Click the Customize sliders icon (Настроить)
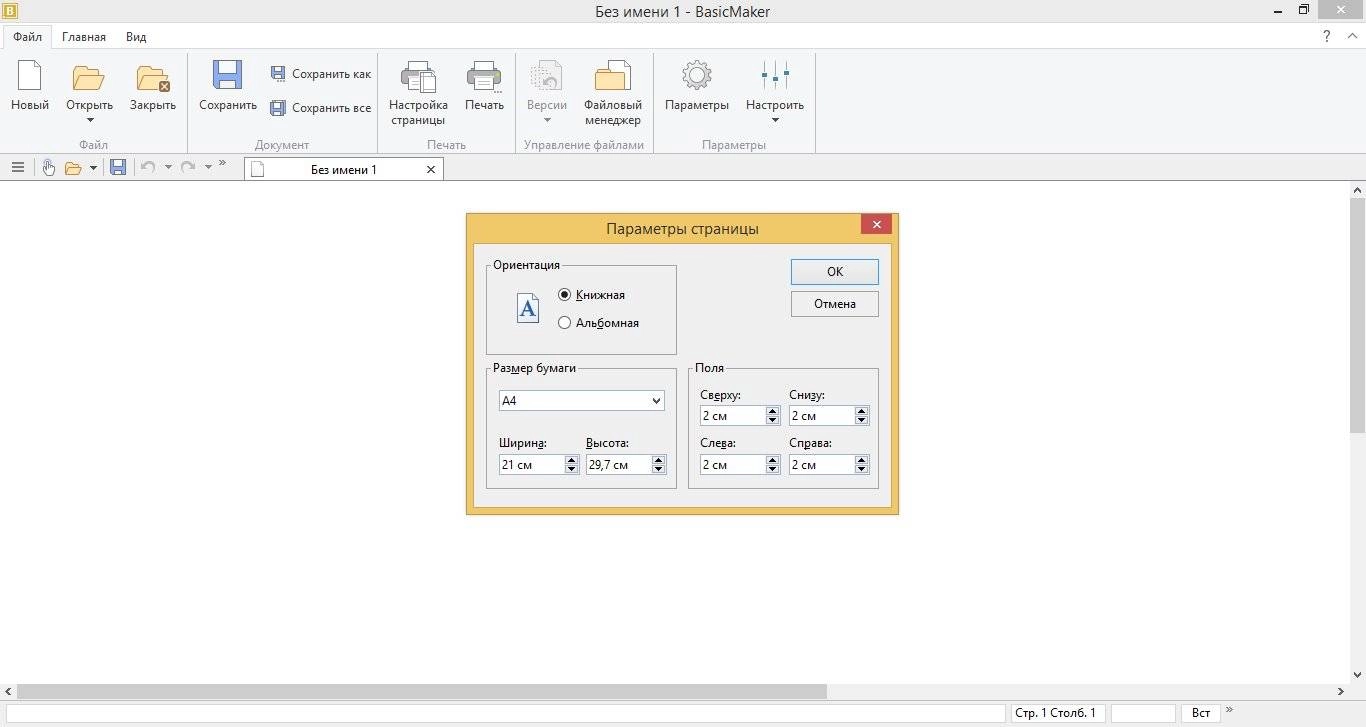This screenshot has height=727, width=1366. point(775,76)
